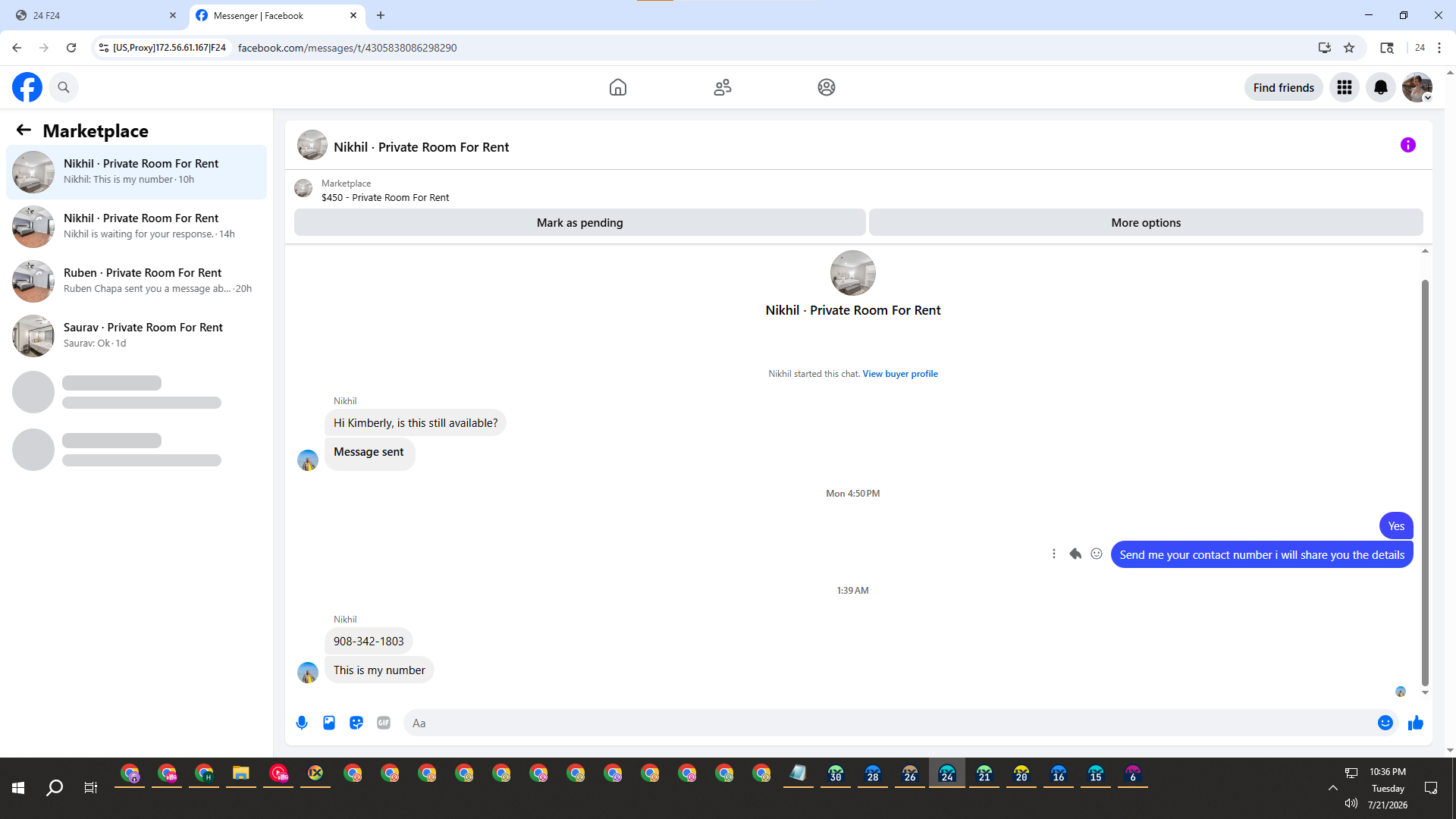Open Task View on the taskbar

pos(91,788)
